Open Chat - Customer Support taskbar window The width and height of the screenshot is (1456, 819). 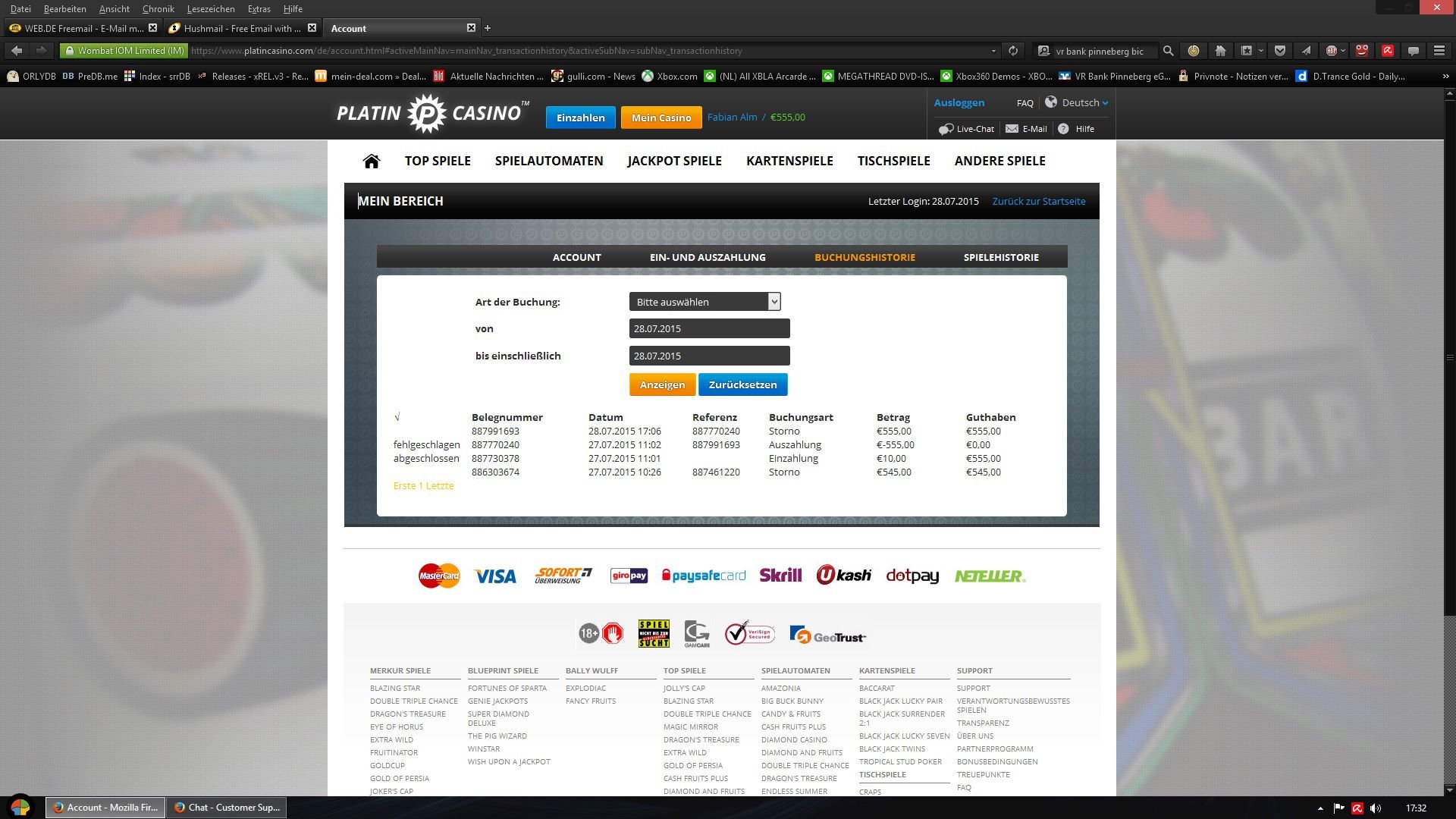click(x=228, y=808)
